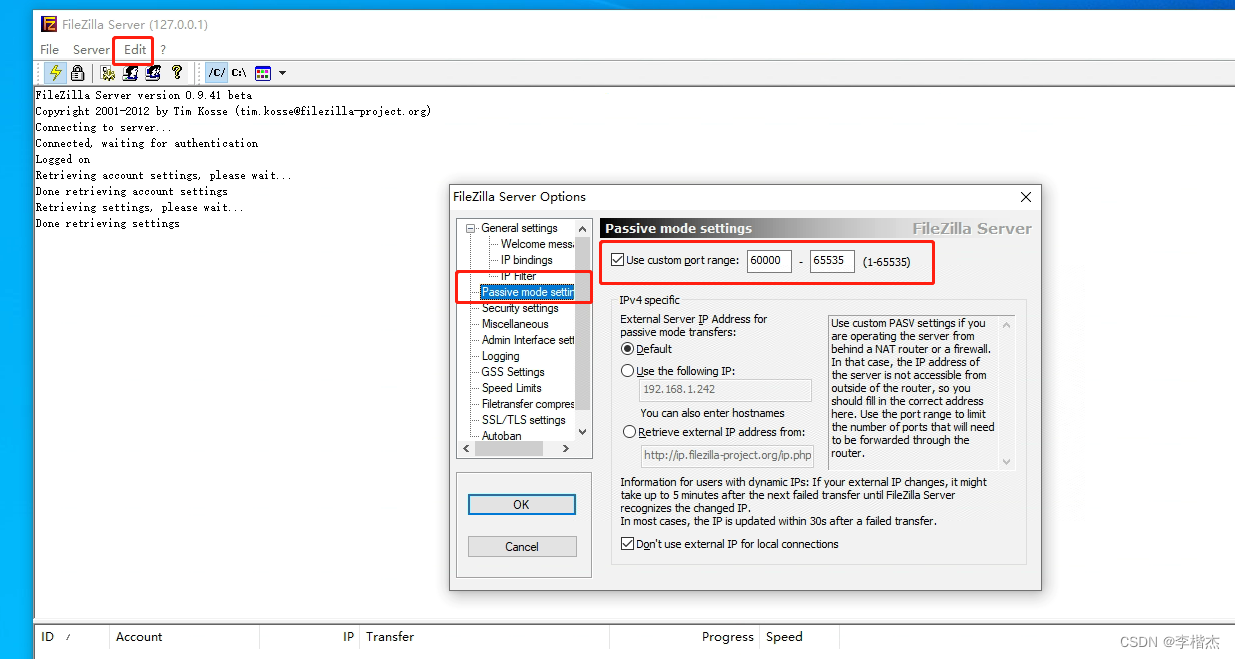Toggle Use custom port range checkbox
The image size is (1235, 659).
pyautogui.click(x=617, y=260)
